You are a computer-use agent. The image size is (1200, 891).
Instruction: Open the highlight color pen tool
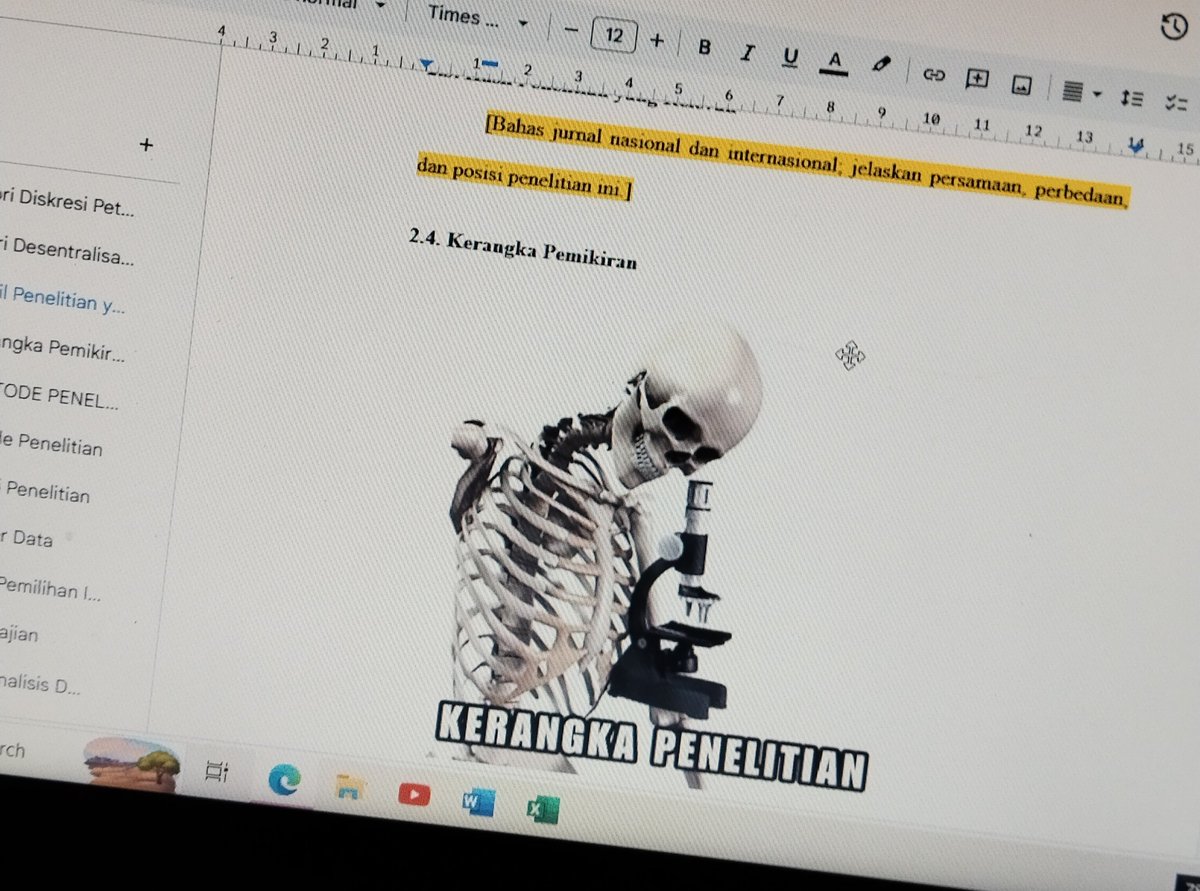tap(880, 65)
